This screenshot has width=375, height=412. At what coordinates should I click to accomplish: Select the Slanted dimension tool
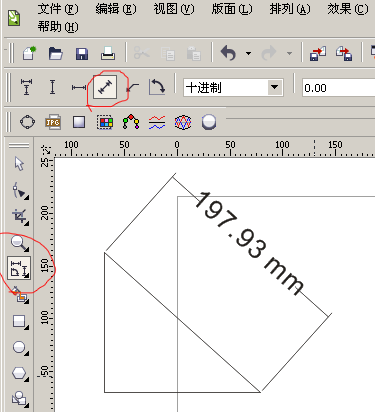point(105,87)
